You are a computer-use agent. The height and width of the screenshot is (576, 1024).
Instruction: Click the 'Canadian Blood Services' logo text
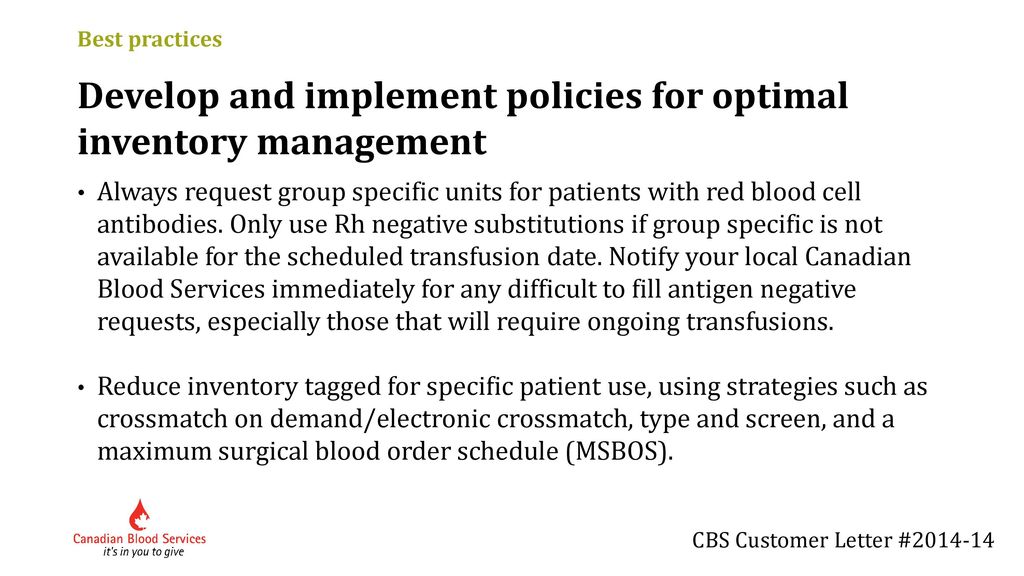(x=139, y=539)
